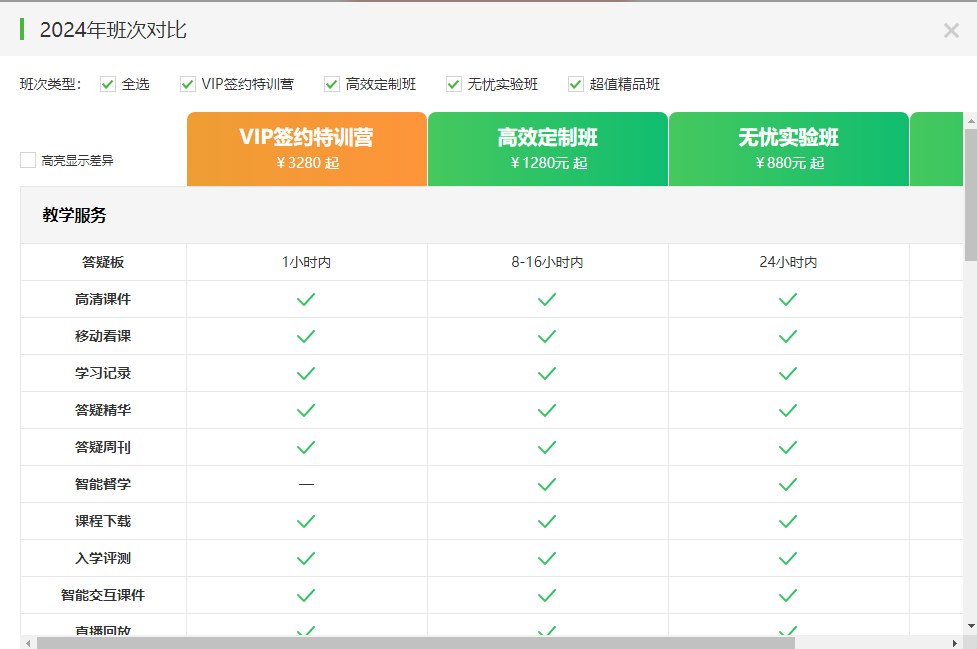This screenshot has width=977, height=649.
Task: Click VIP checkmark in 高清课件 row
Action: pyautogui.click(x=306, y=299)
